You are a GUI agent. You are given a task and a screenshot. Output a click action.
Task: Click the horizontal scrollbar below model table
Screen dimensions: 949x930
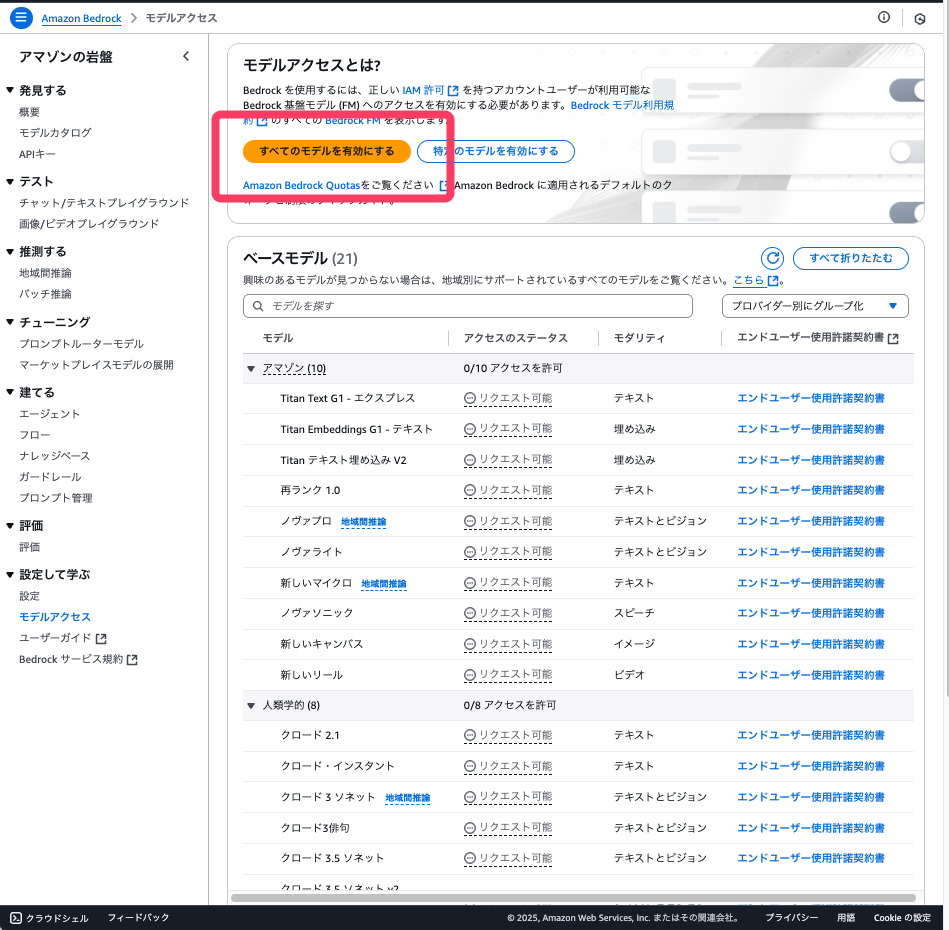click(x=573, y=898)
